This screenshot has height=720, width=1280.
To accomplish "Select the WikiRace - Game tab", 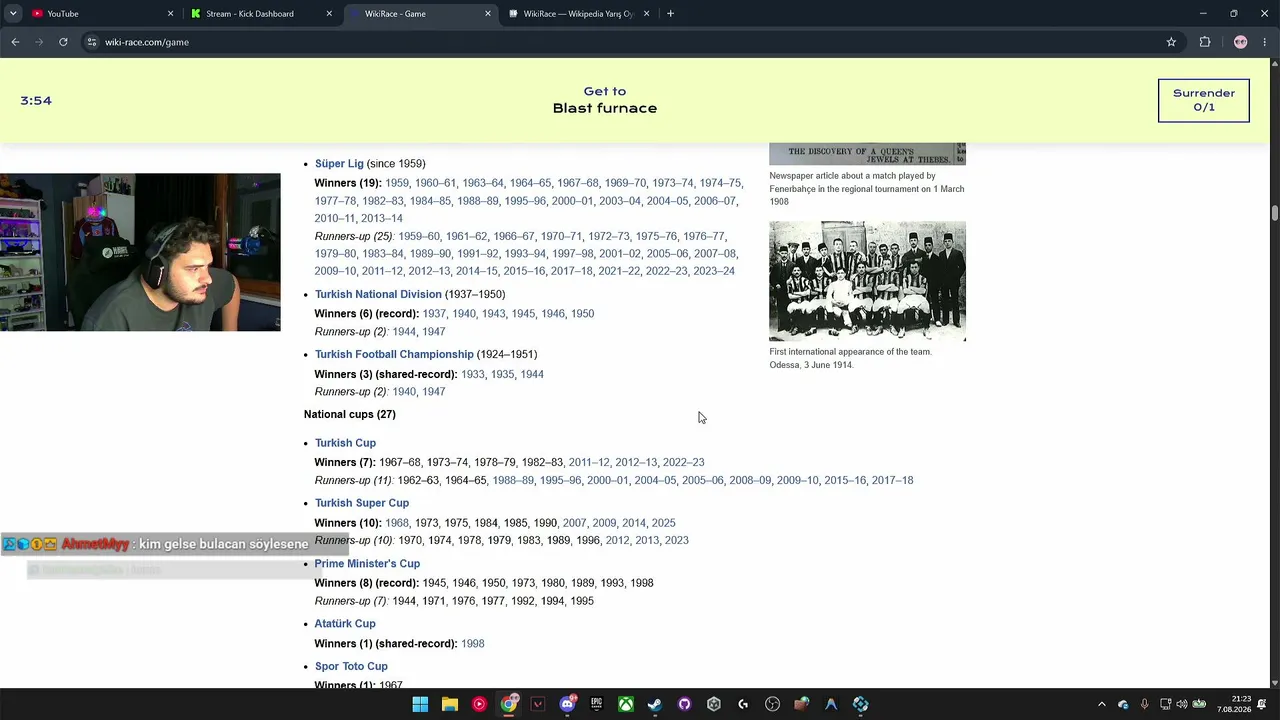I will [420, 14].
